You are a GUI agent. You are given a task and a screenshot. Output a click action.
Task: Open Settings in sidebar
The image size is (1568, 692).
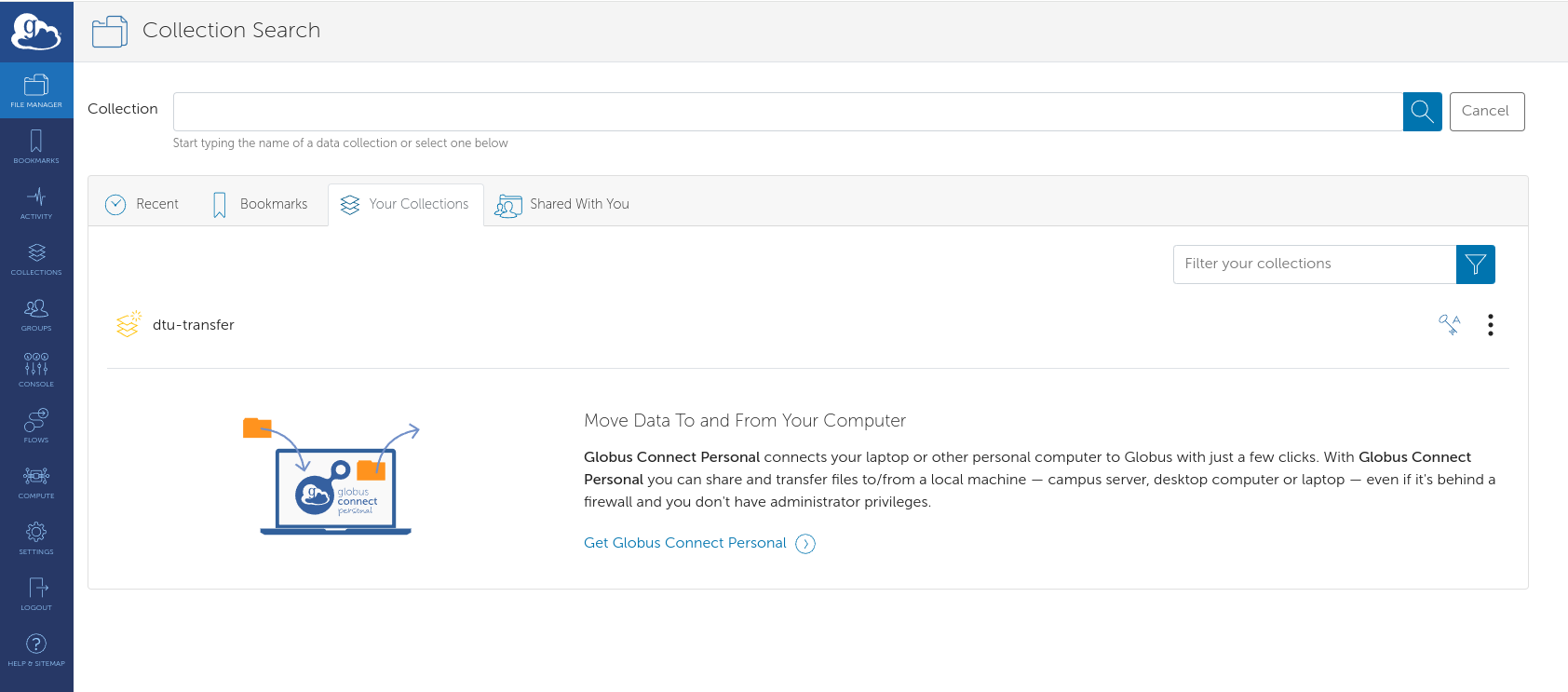(x=36, y=537)
